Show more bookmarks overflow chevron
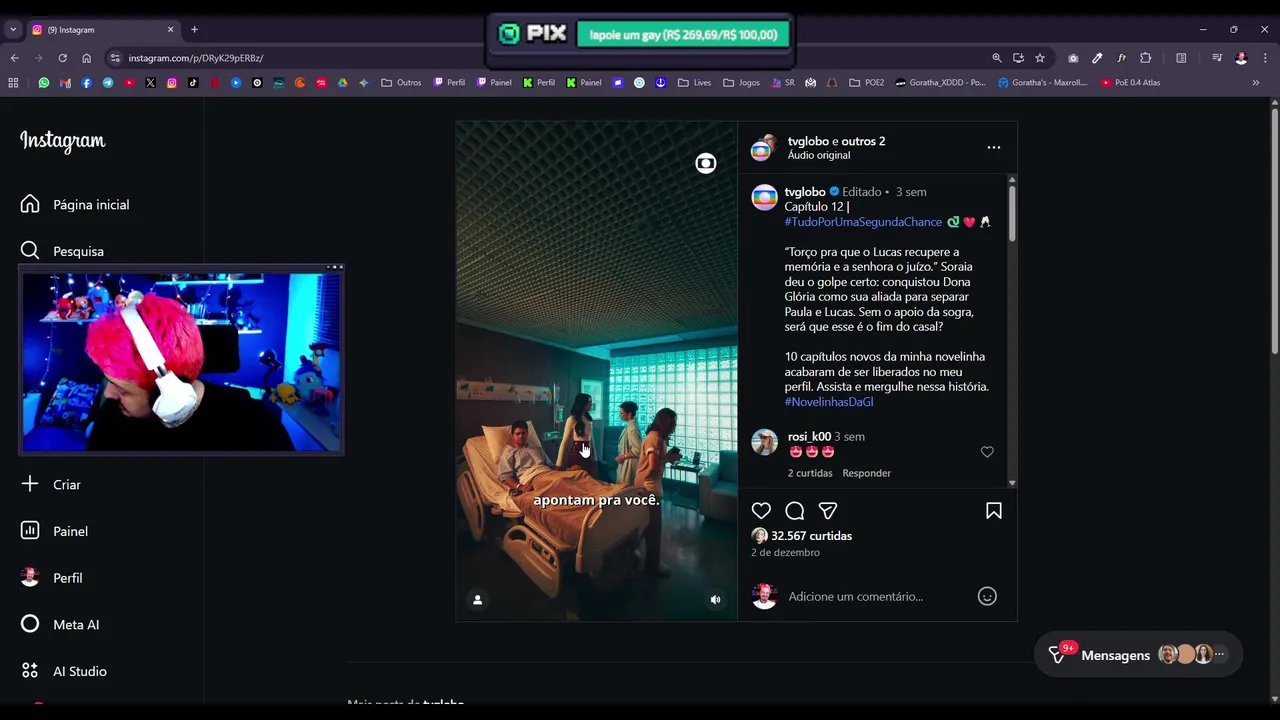The image size is (1280, 720). click(x=1256, y=83)
